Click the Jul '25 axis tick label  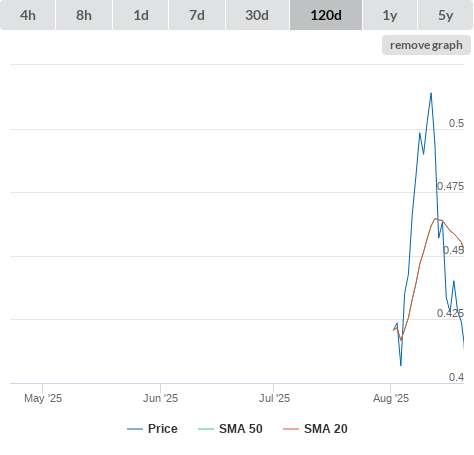(x=274, y=398)
